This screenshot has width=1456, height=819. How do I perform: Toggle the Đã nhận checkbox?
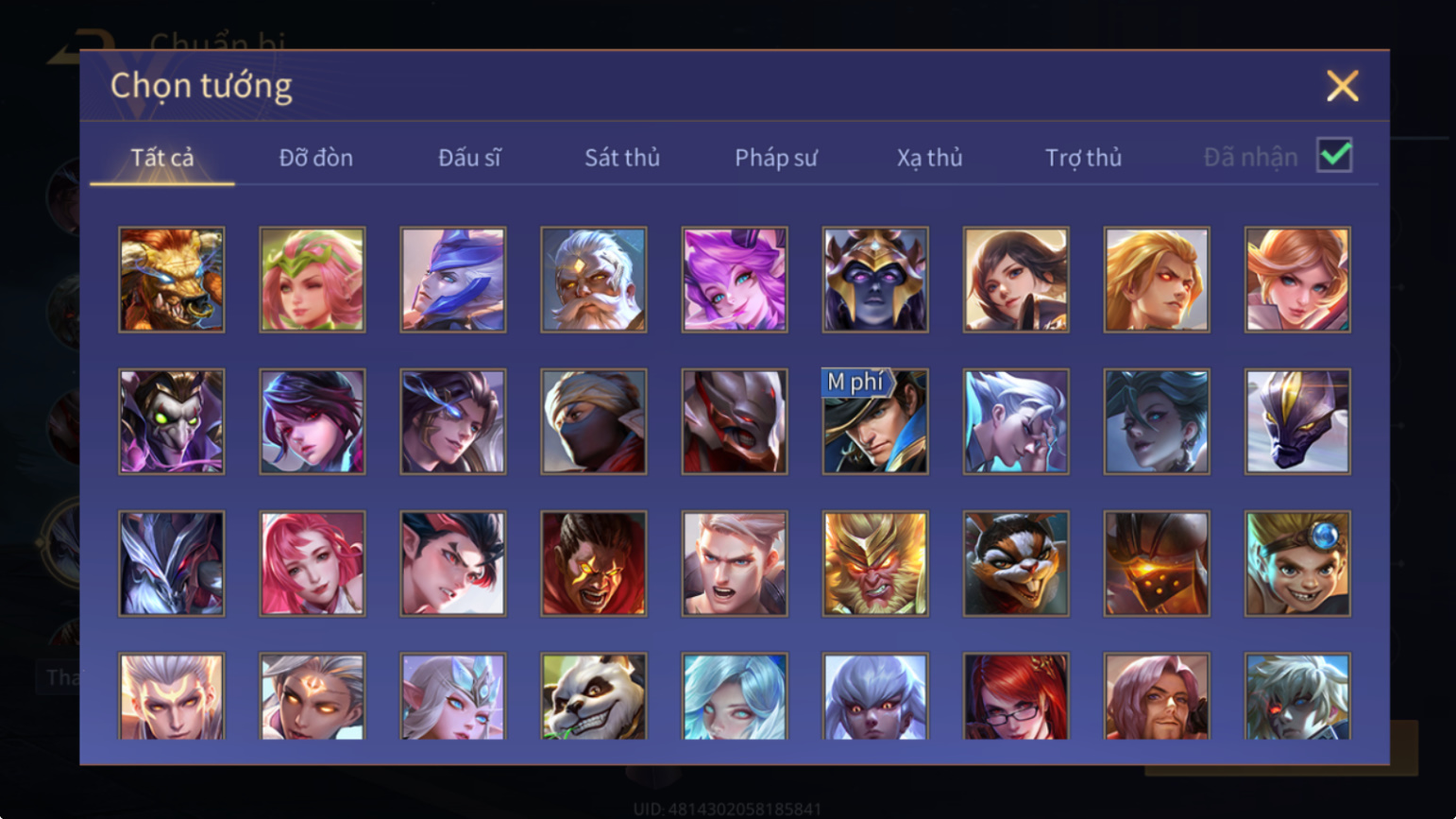pyautogui.click(x=1334, y=156)
